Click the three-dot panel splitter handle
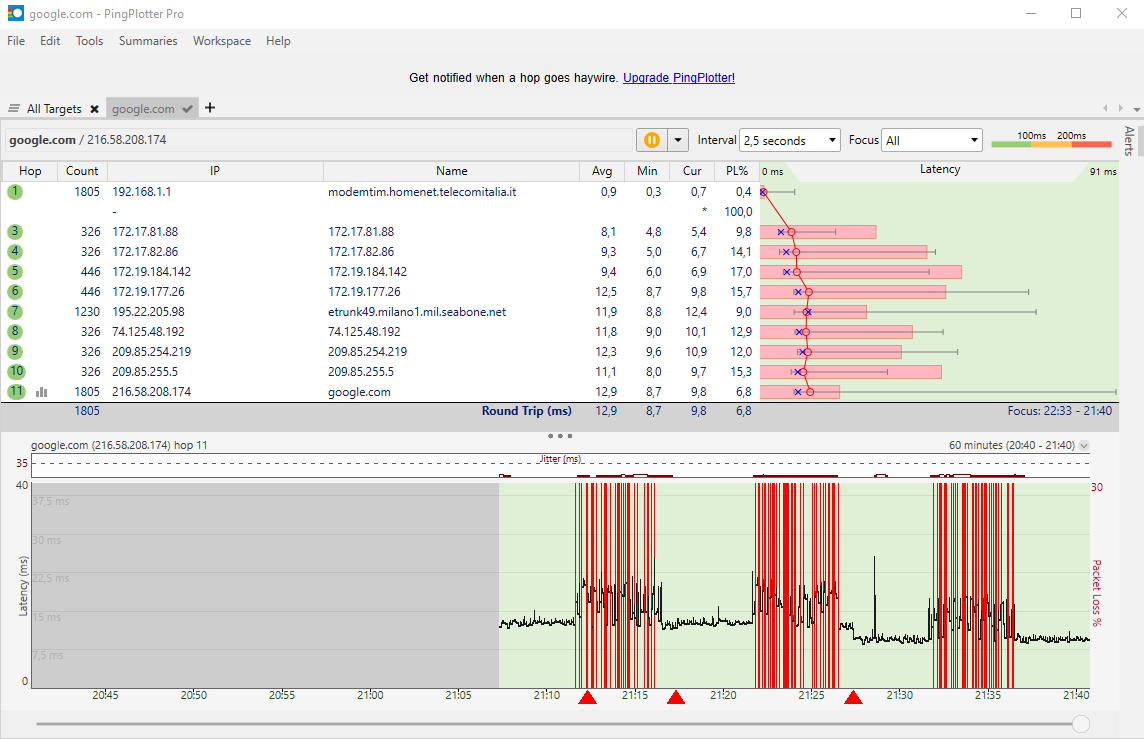This screenshot has width=1144, height=739. pos(560,436)
